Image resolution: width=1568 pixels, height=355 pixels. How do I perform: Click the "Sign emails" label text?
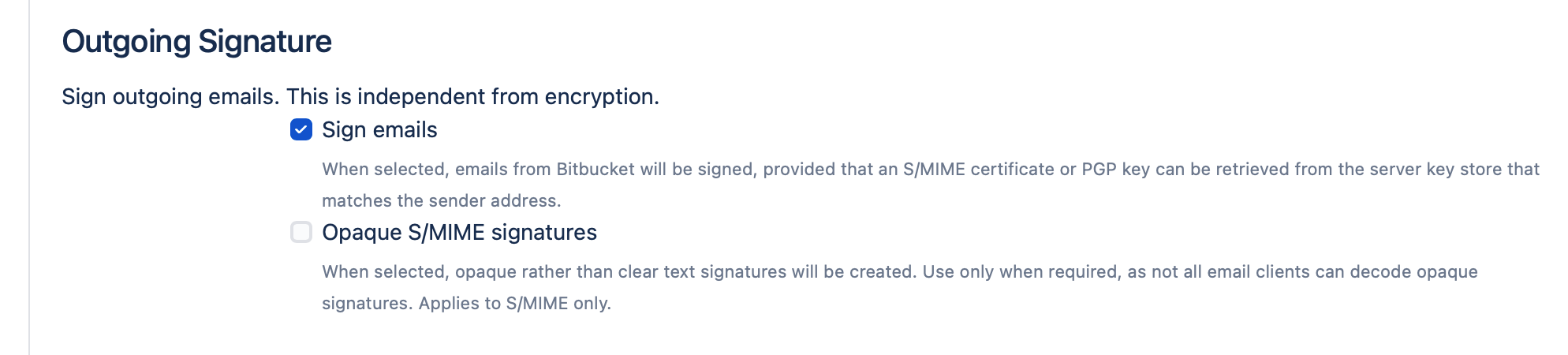pyautogui.click(x=379, y=130)
